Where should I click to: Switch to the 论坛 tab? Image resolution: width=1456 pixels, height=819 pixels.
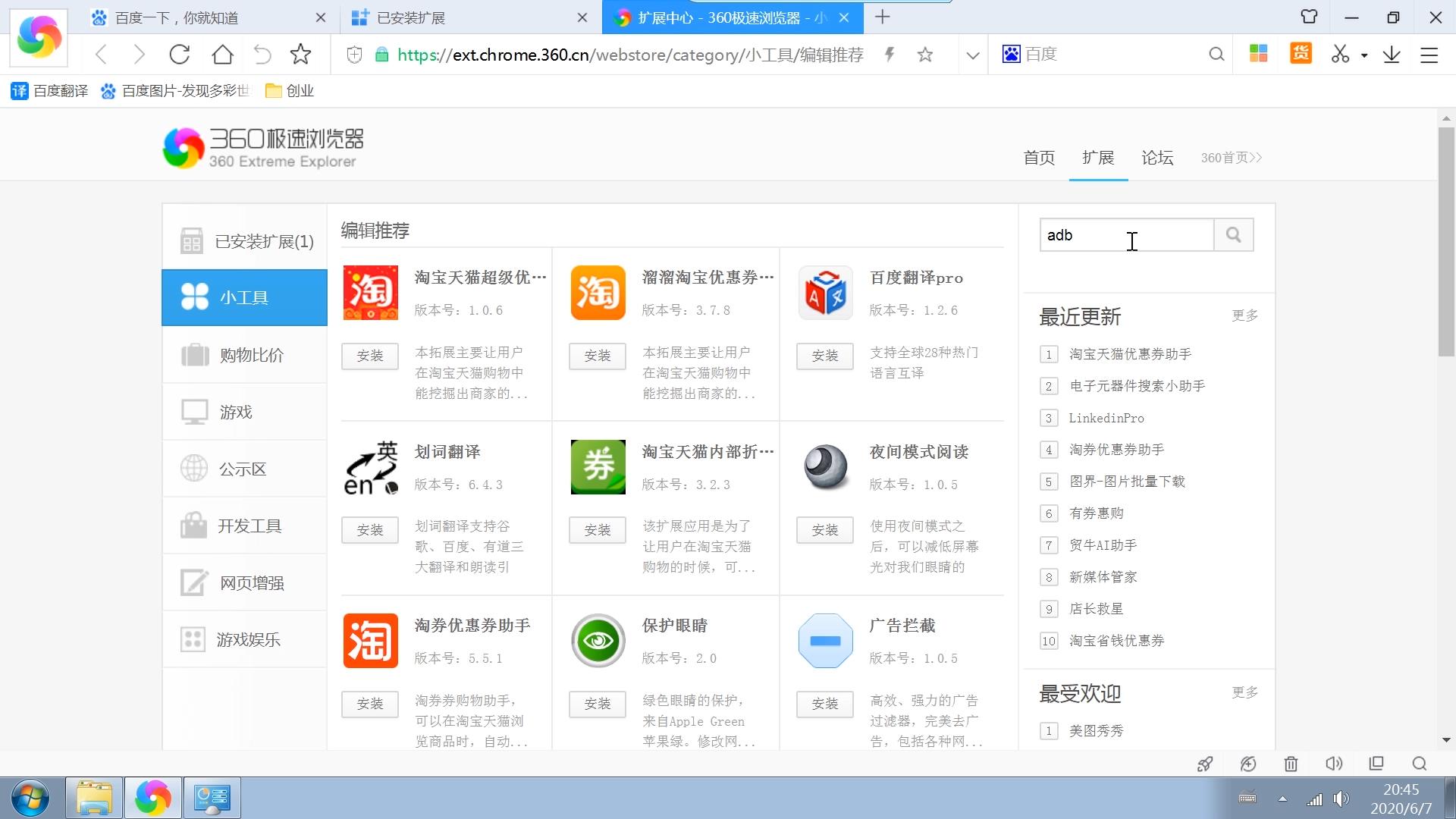point(1157,158)
